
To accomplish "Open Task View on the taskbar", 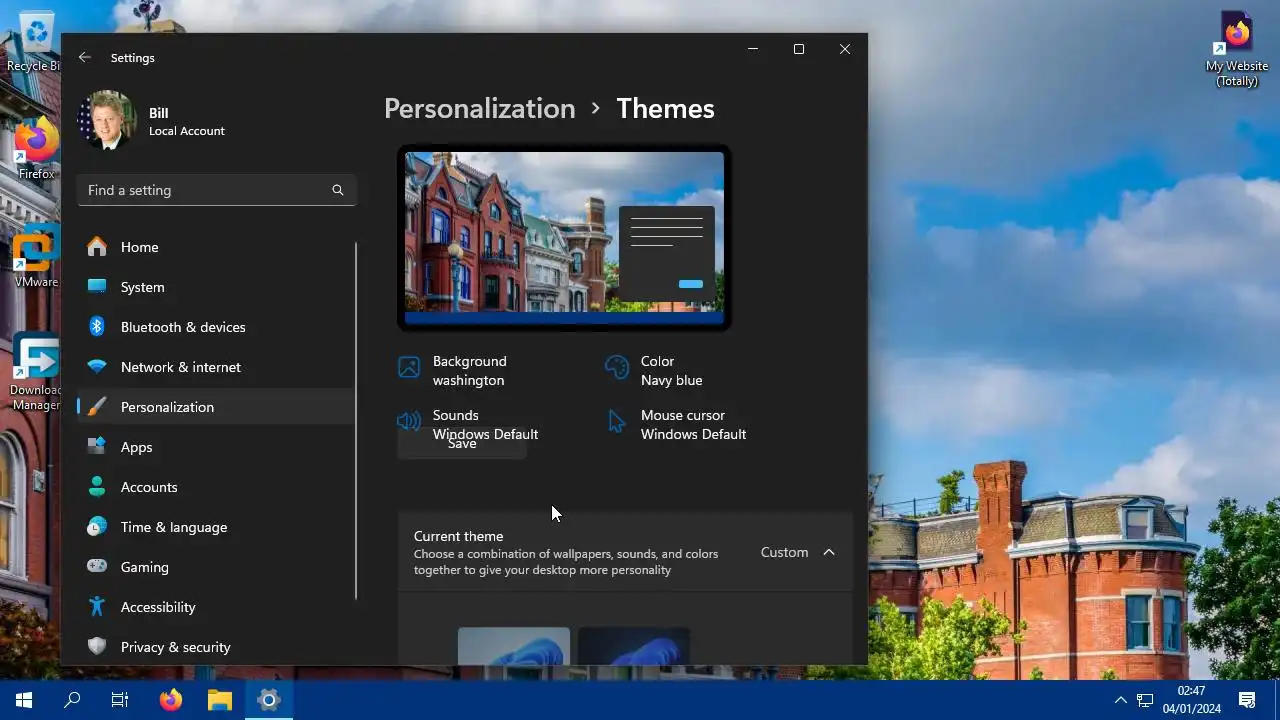I will pos(120,700).
